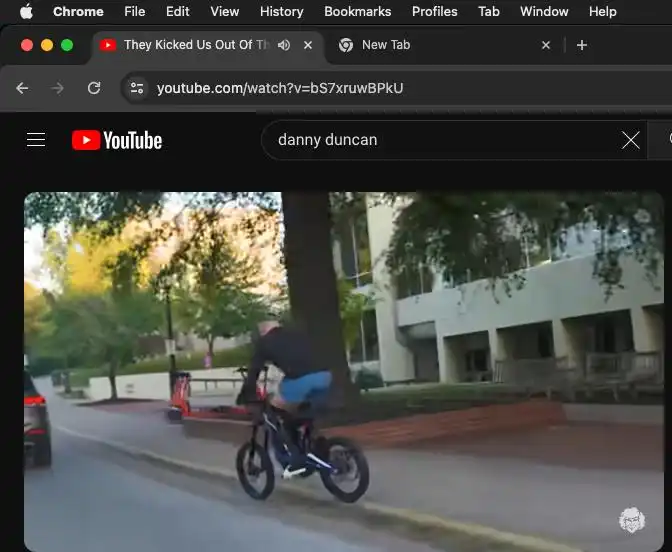Close the They Kicked Us Out tab
Screen dimensions: 672x552
308,45
